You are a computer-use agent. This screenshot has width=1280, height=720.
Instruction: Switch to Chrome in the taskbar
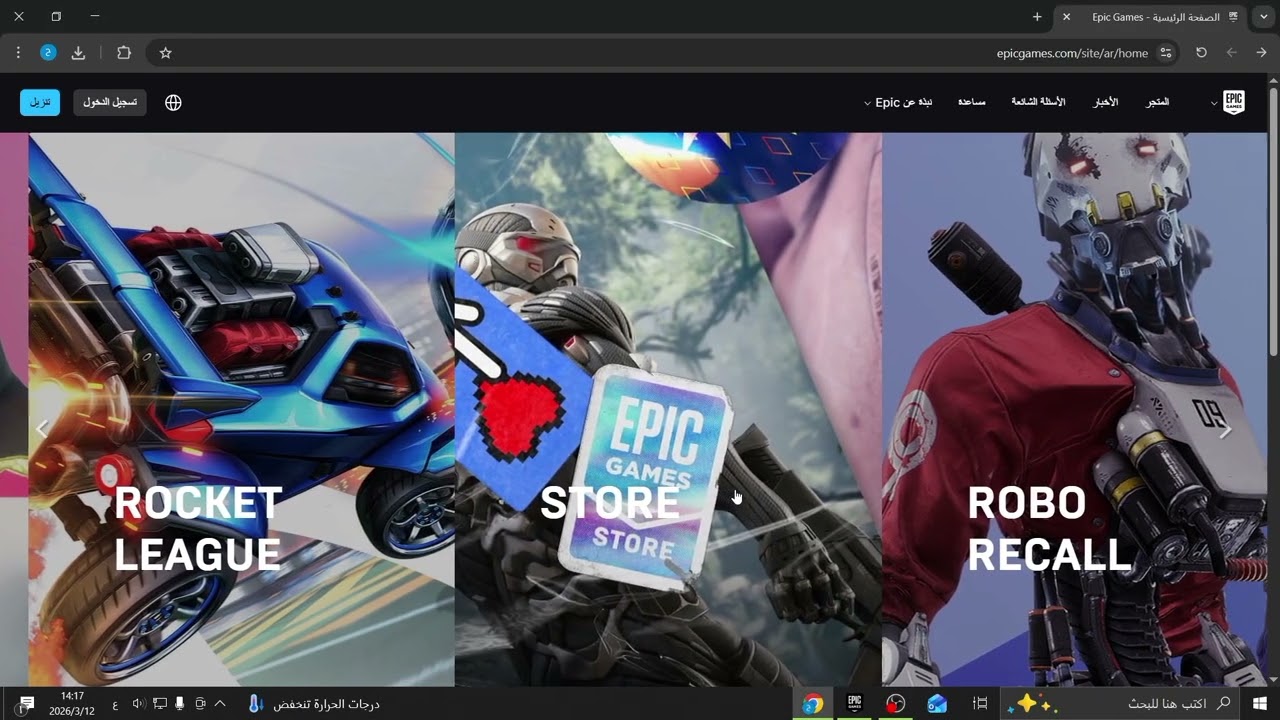813,704
